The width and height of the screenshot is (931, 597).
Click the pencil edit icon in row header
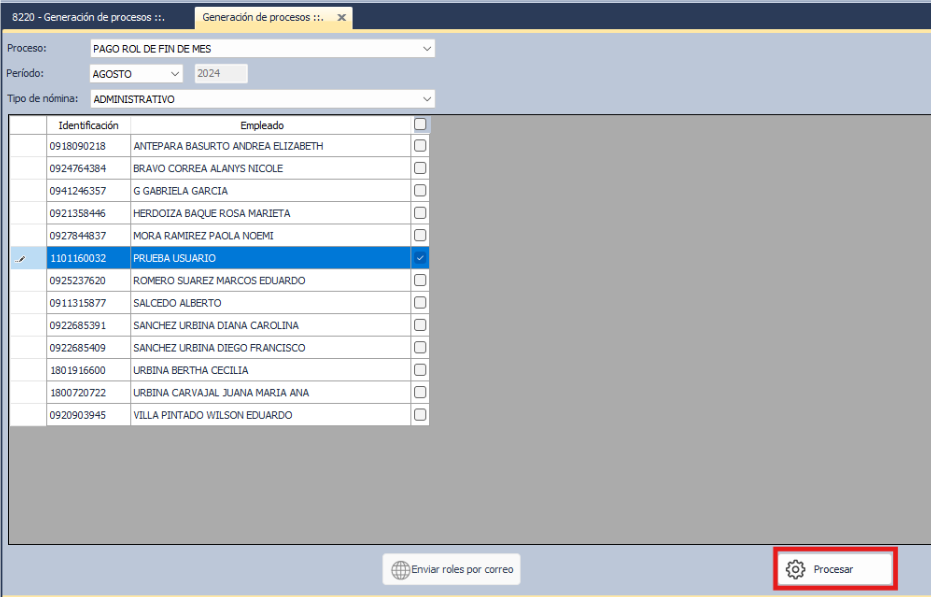(22, 259)
